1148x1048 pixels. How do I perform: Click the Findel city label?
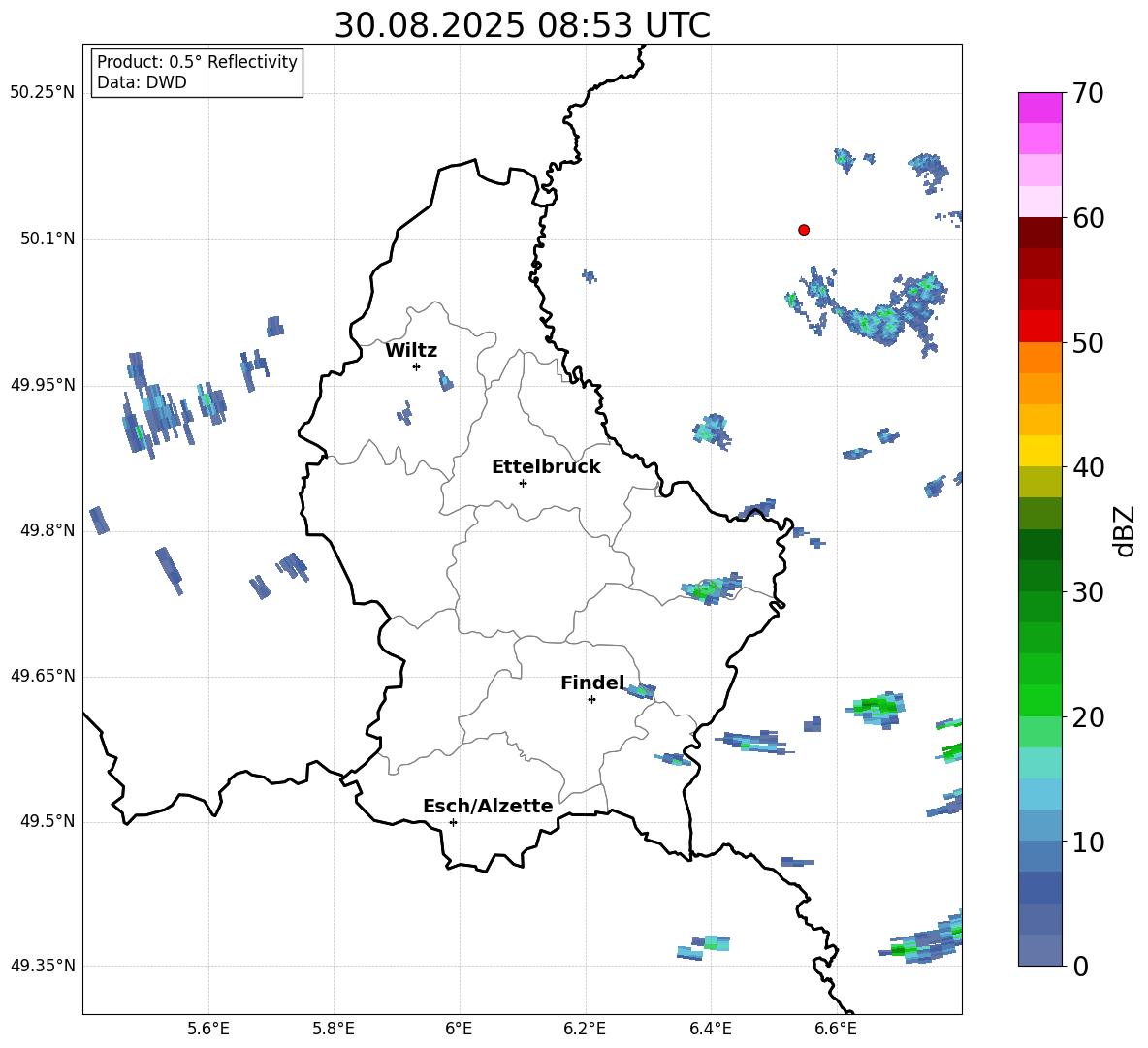tap(592, 683)
